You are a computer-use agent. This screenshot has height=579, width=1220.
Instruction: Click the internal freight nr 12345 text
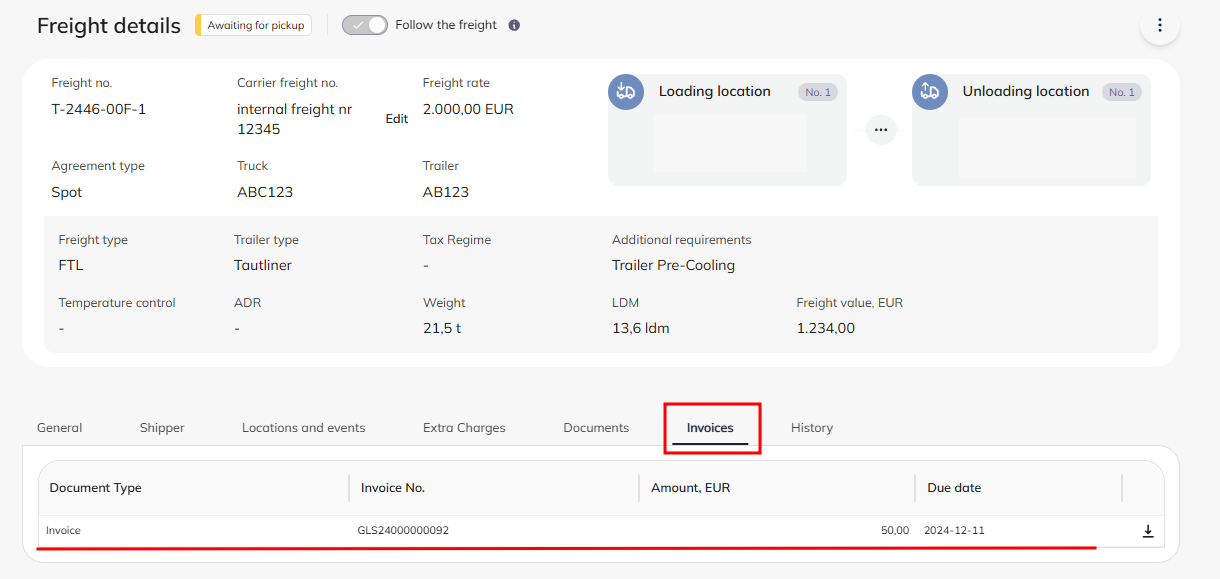tap(294, 119)
